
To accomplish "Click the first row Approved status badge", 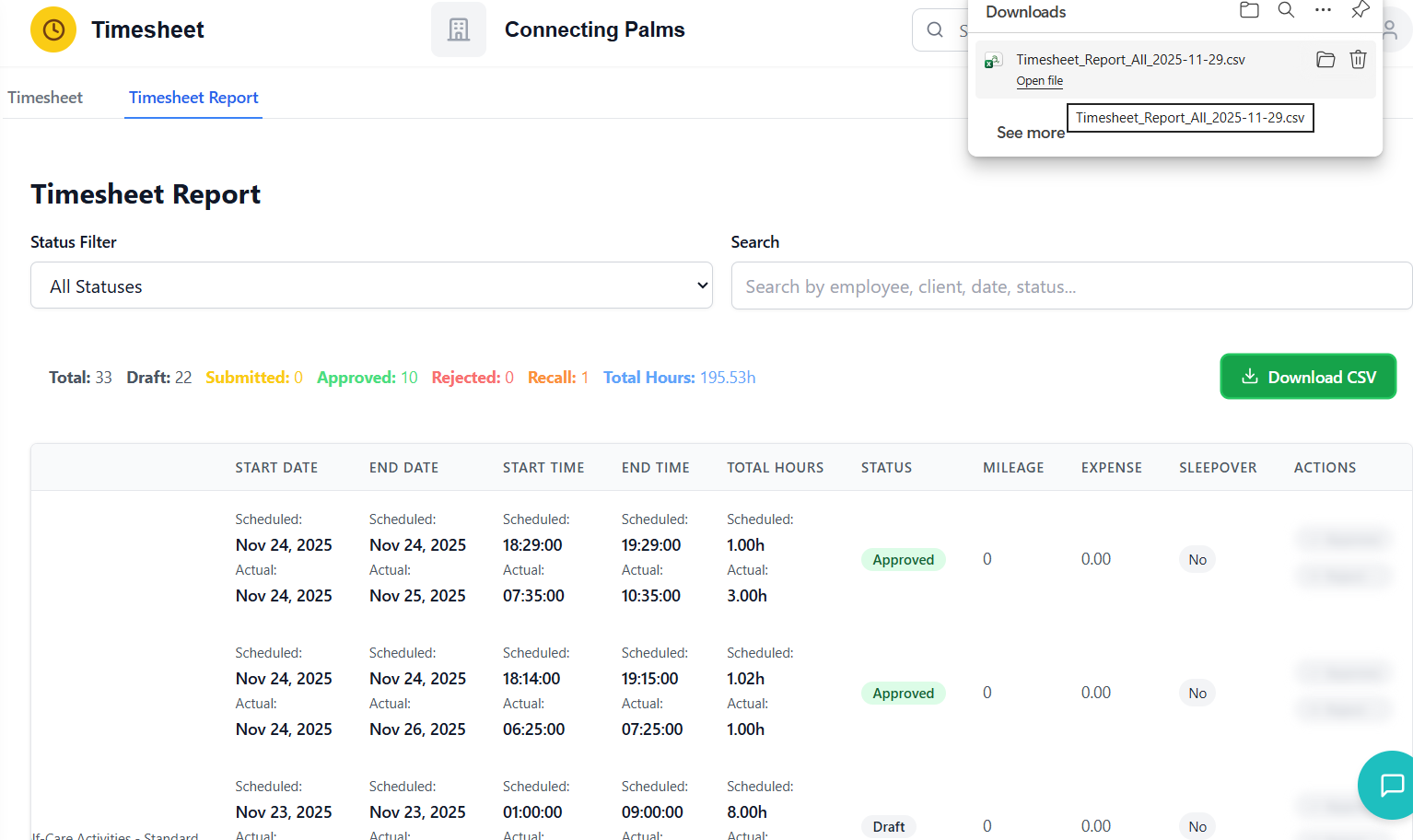I will pyautogui.click(x=903, y=560).
